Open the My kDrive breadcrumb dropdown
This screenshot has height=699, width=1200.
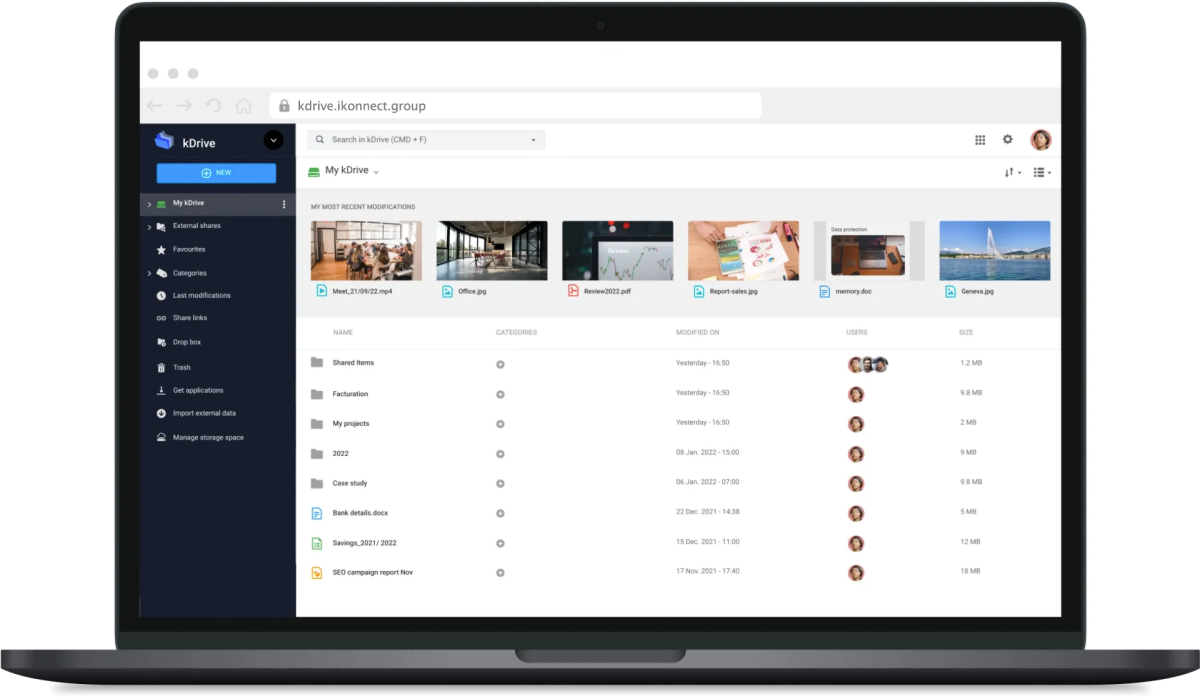tap(377, 172)
